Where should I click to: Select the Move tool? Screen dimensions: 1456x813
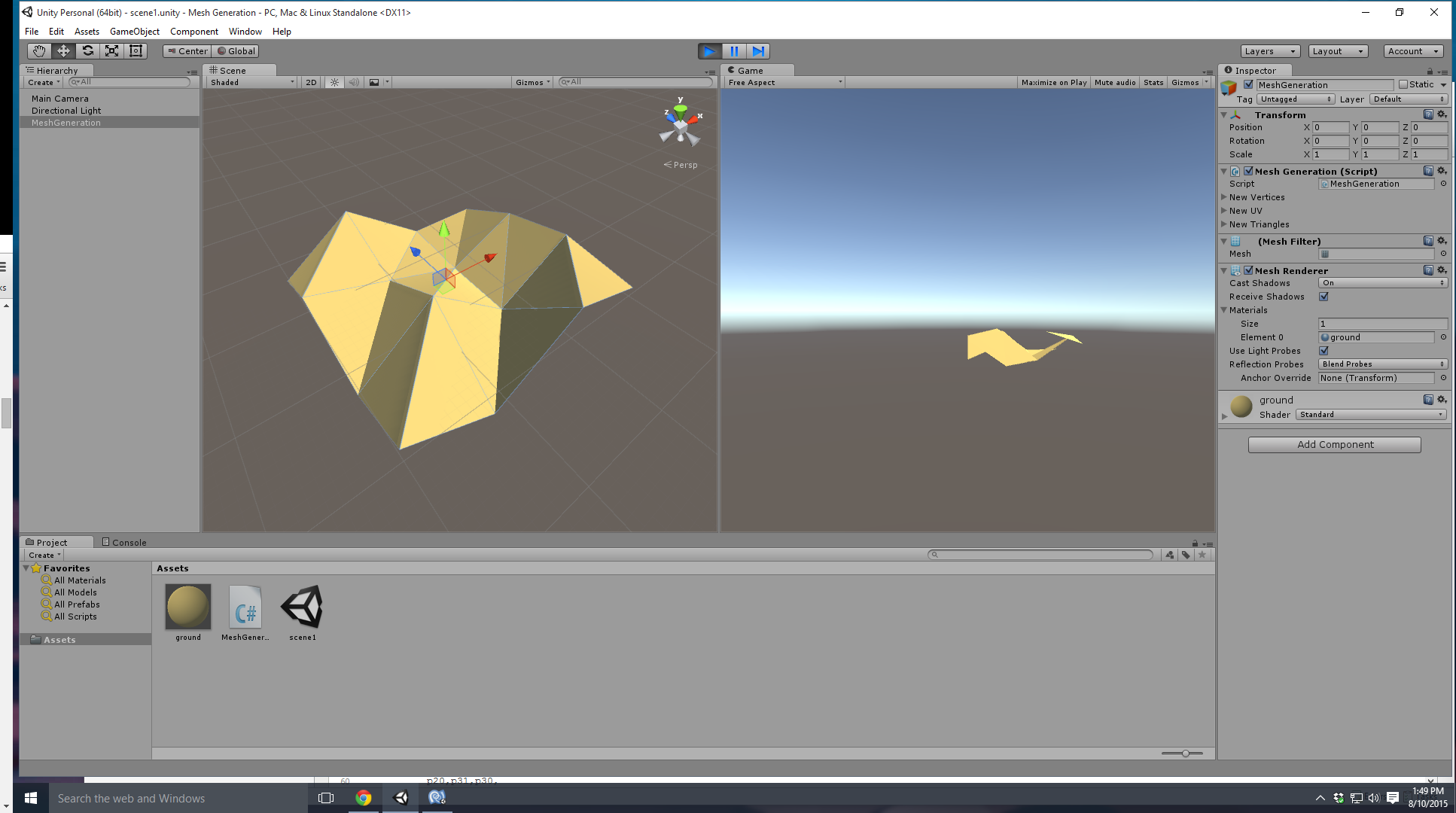[63, 51]
